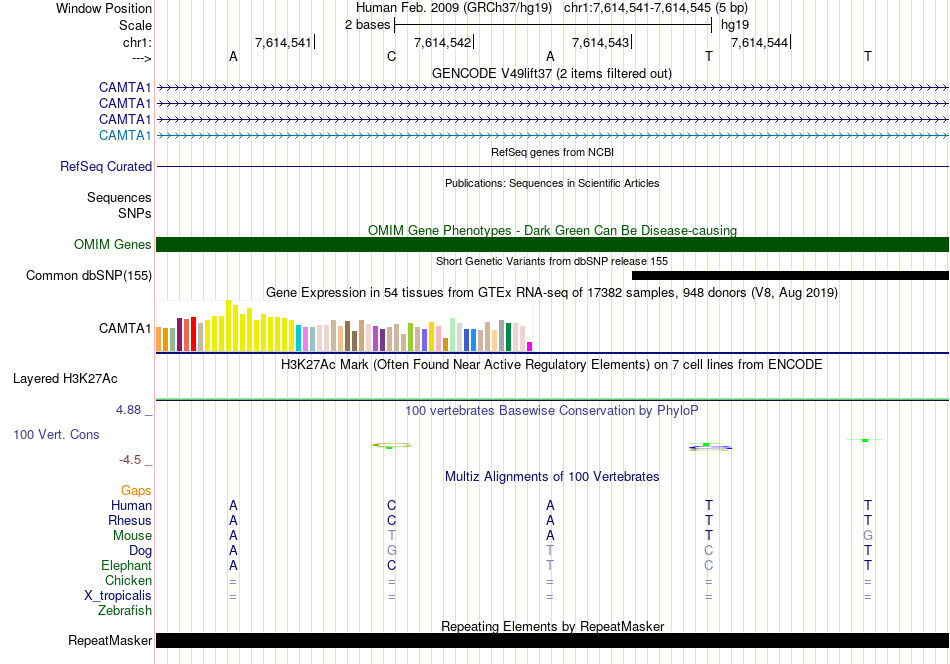Open the Multiz Alignments of 100 Vertebrates title
Image resolution: width=950 pixels, height=664 pixels.
pyautogui.click(x=552, y=476)
